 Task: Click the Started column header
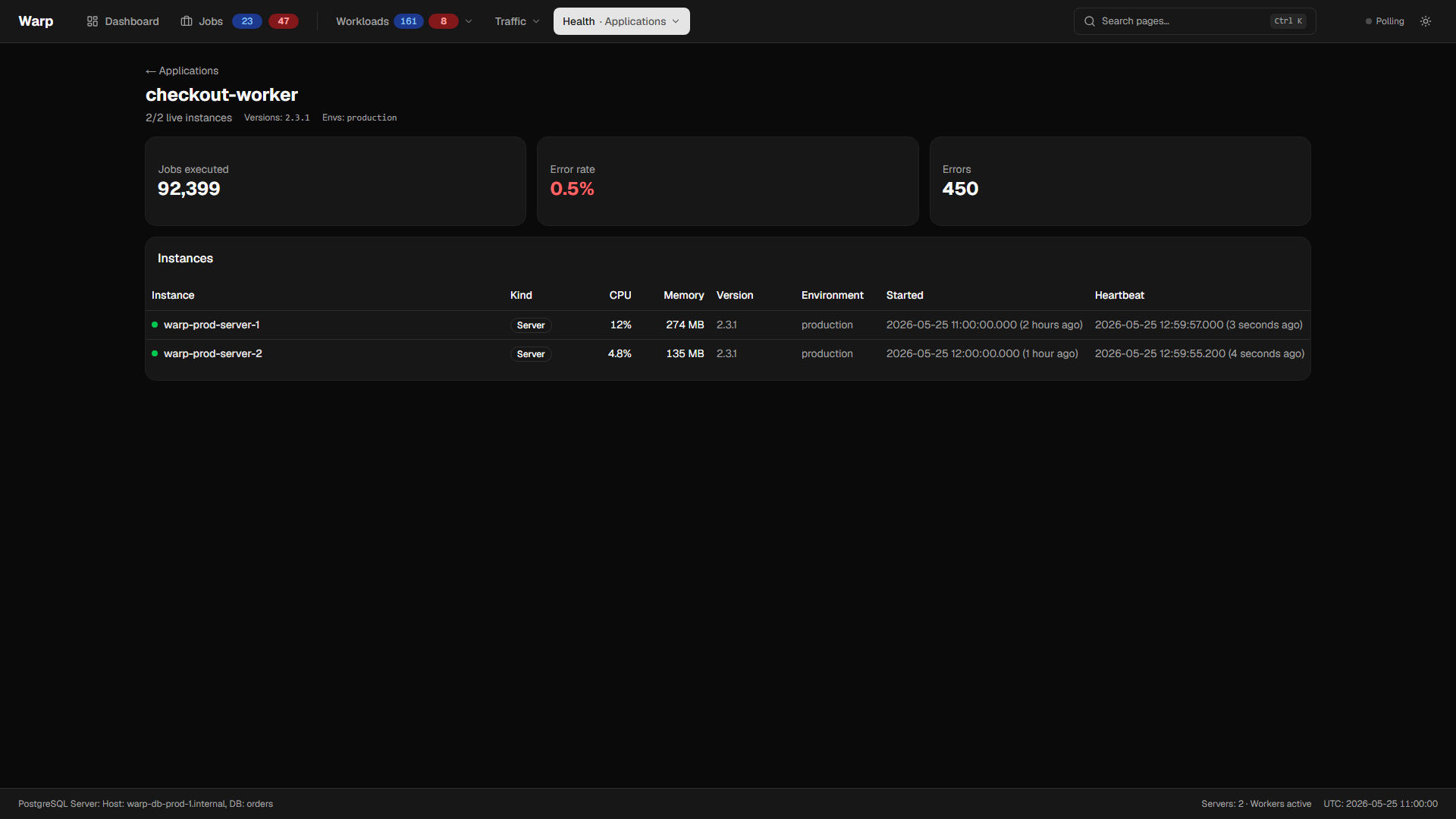tap(905, 295)
